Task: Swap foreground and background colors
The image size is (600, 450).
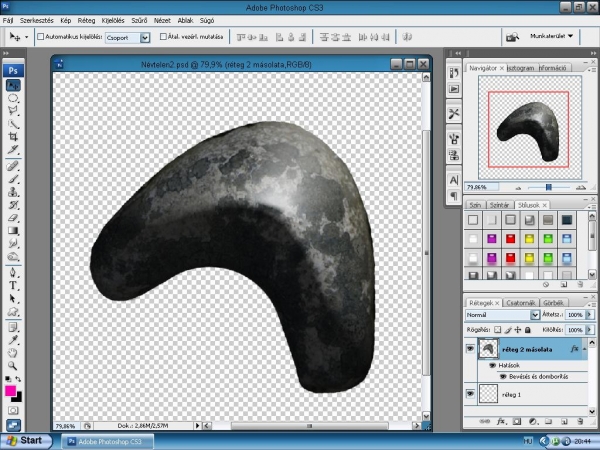Action: tap(18, 379)
